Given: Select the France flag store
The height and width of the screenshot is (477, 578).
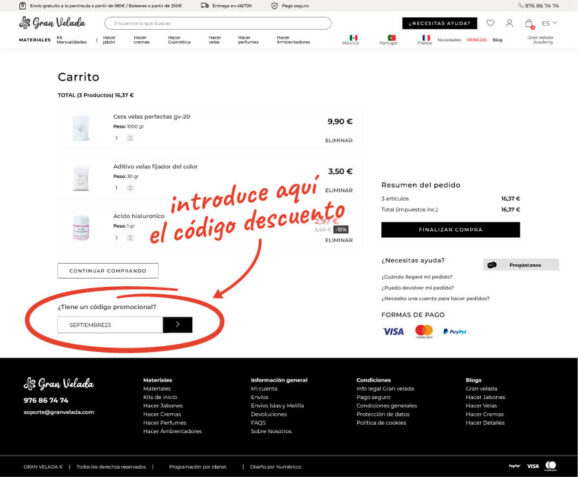Looking at the screenshot, I should (x=426, y=38).
